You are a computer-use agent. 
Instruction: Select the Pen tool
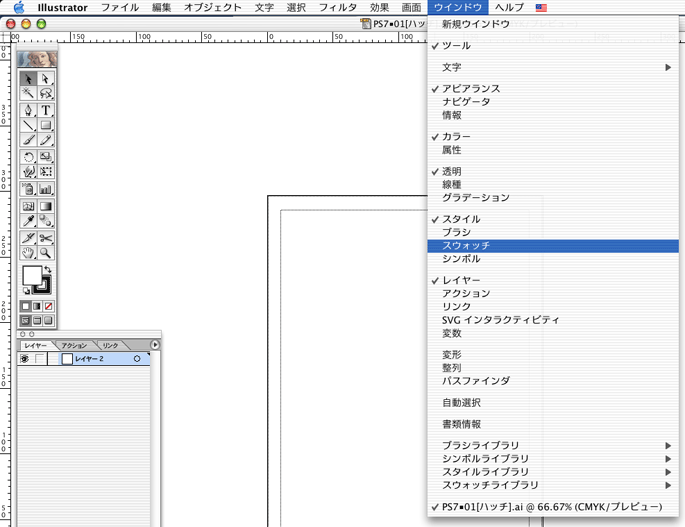pyautogui.click(x=28, y=110)
